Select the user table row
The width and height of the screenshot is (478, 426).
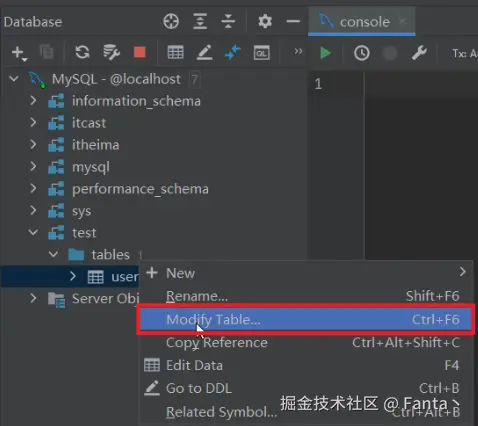click(69, 277)
